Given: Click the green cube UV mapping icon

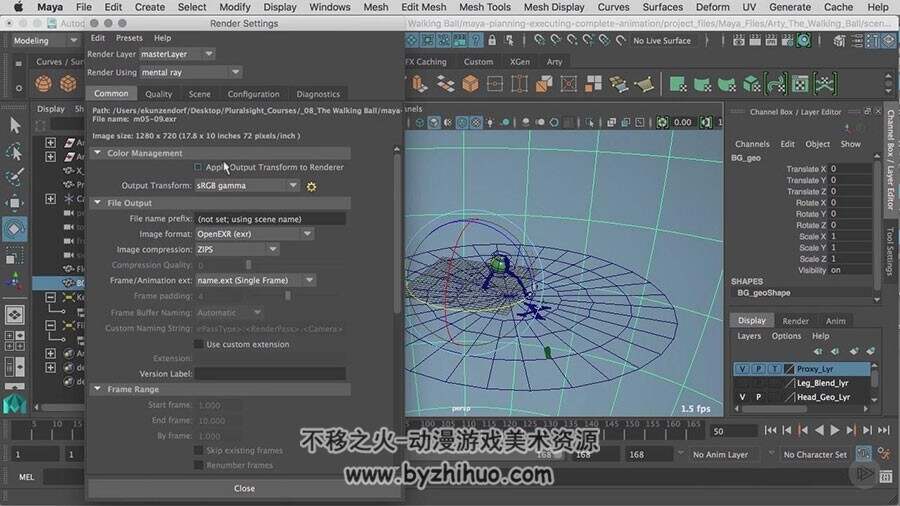Looking at the screenshot, I should pyautogui.click(x=751, y=84).
